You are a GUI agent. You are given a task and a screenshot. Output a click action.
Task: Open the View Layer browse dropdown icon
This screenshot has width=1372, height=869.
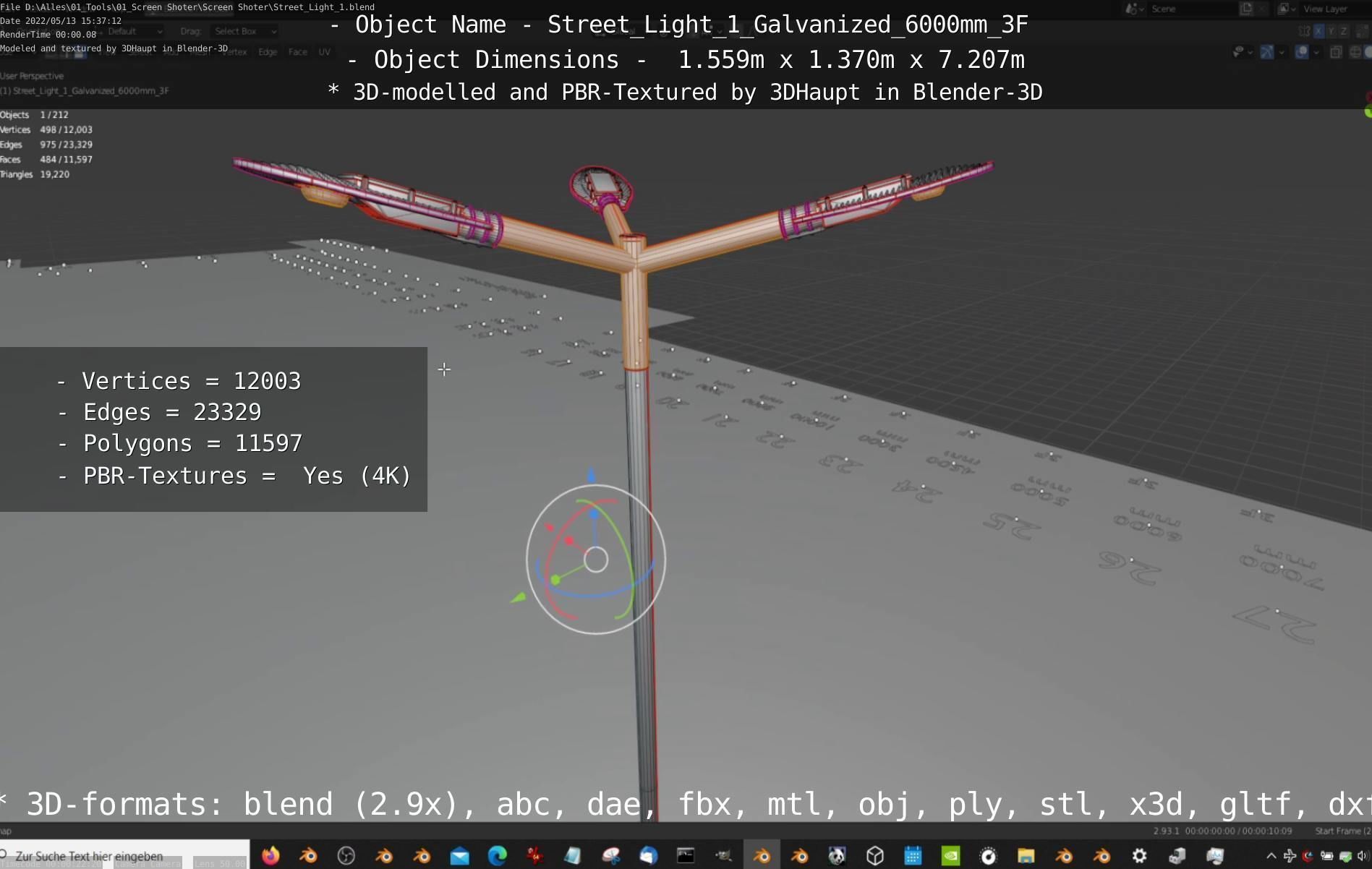pos(1287,9)
